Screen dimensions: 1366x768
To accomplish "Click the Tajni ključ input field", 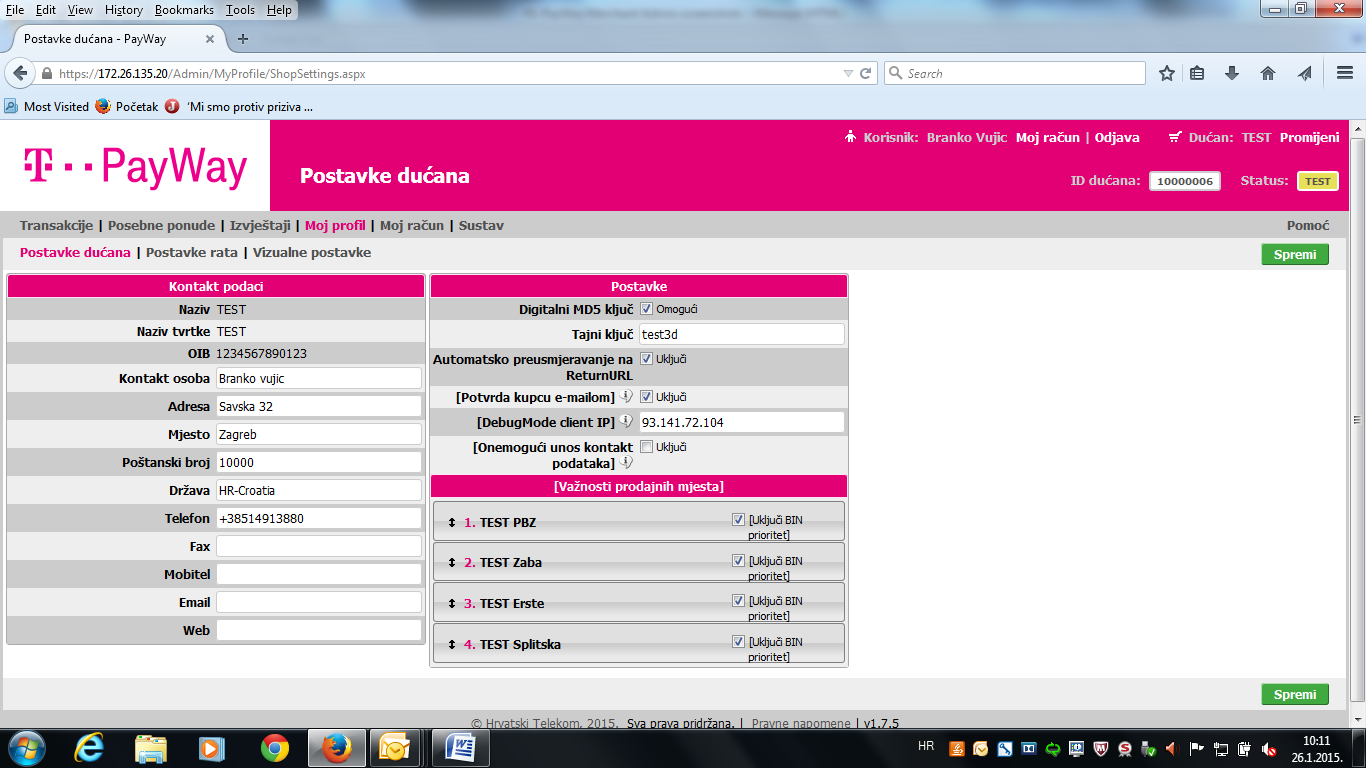I will coord(741,335).
